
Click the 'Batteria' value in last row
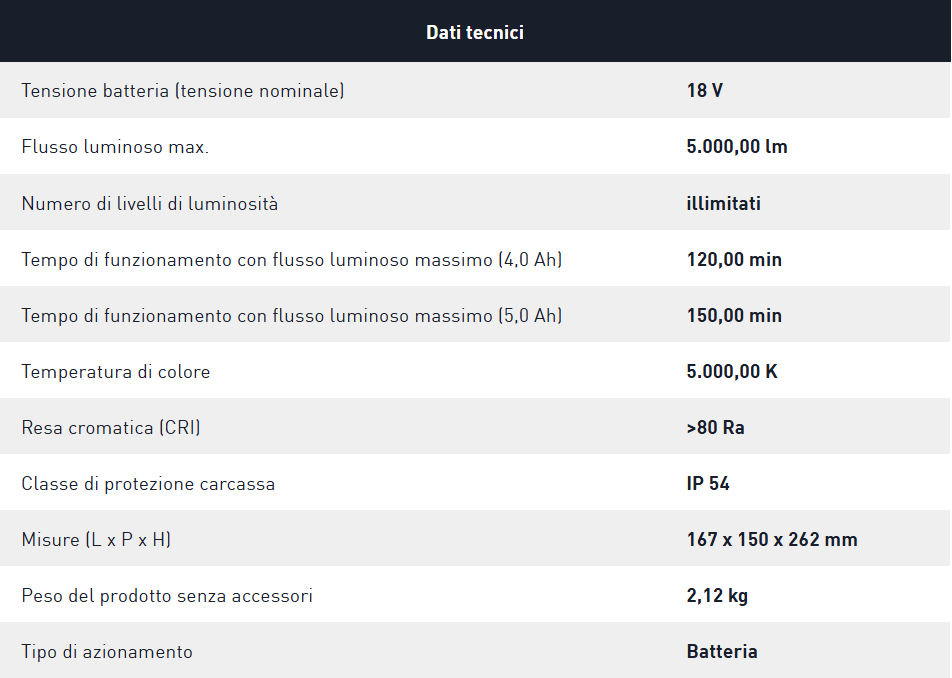[x=722, y=652]
